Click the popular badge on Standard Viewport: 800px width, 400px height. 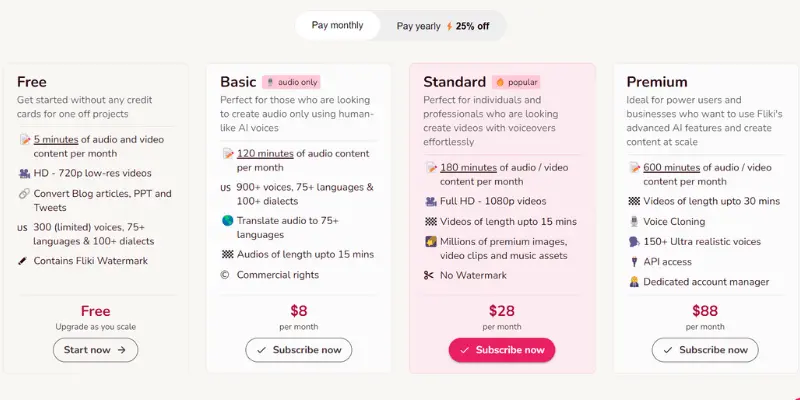pos(516,82)
